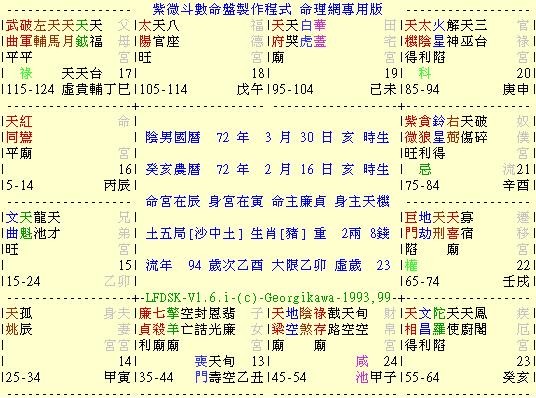536x398 pixels.
Task: Click the green 科 transformation marker
Action: pos(425,74)
